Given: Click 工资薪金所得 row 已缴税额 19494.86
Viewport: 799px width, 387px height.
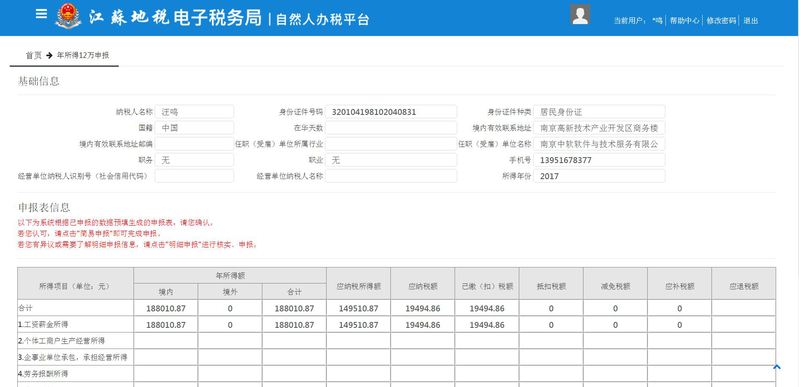Looking at the screenshot, I should tap(487, 325).
